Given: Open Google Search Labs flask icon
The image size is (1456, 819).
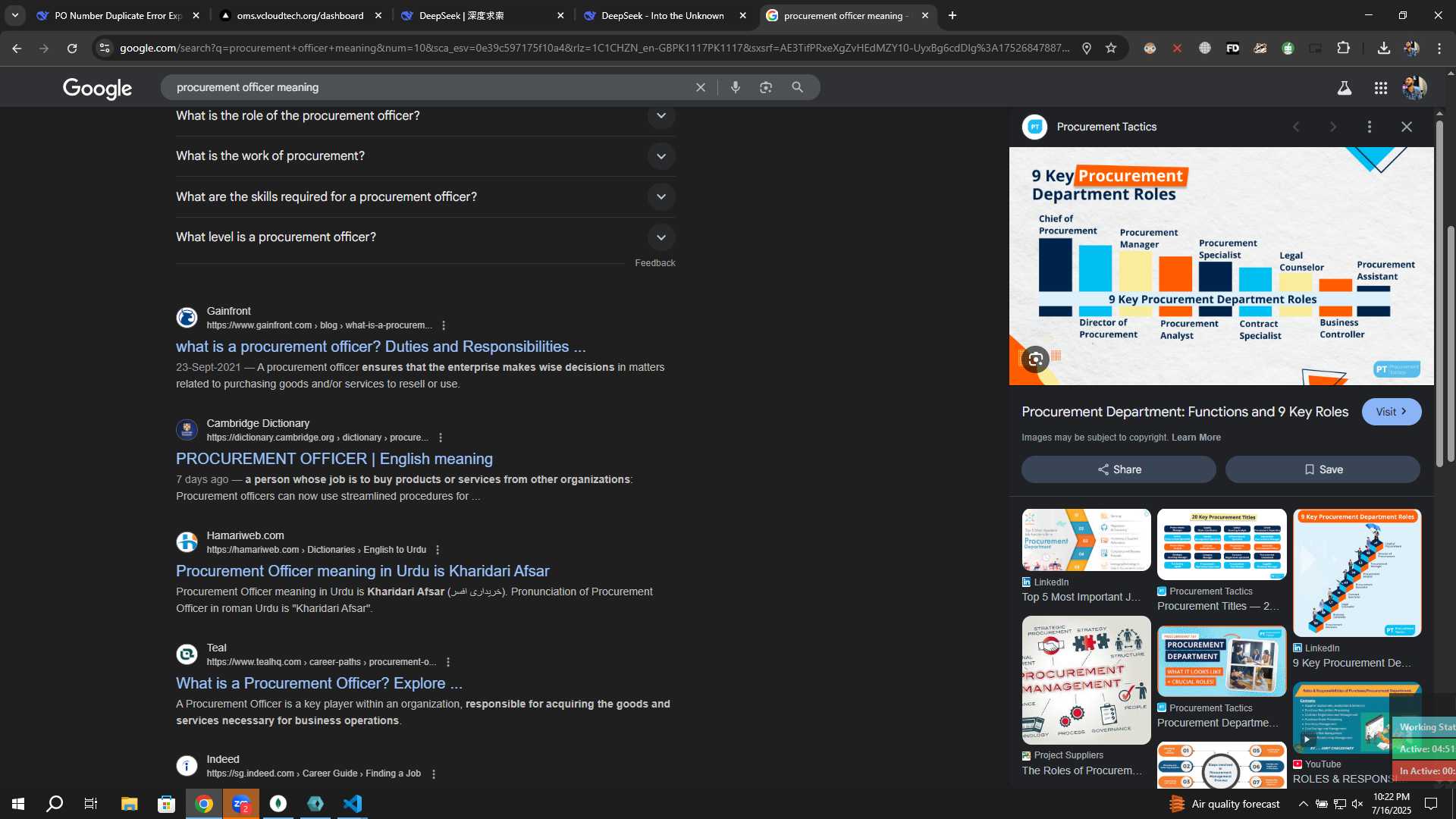Looking at the screenshot, I should click(1345, 88).
